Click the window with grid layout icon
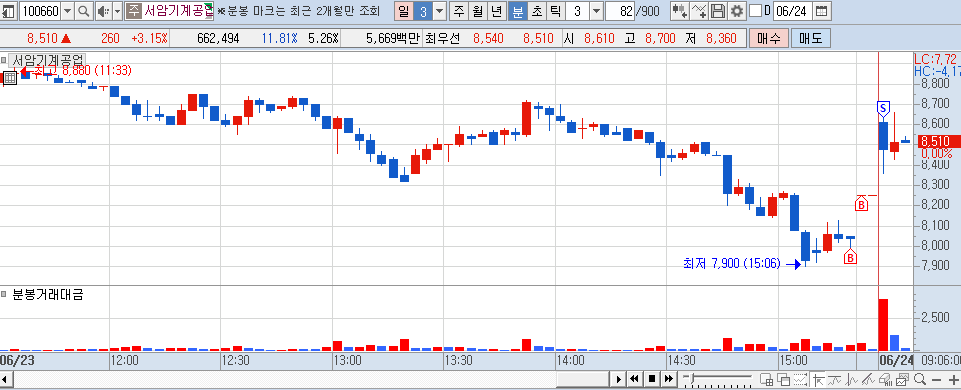The height and width of the screenshot is (390, 961). click(x=766, y=379)
